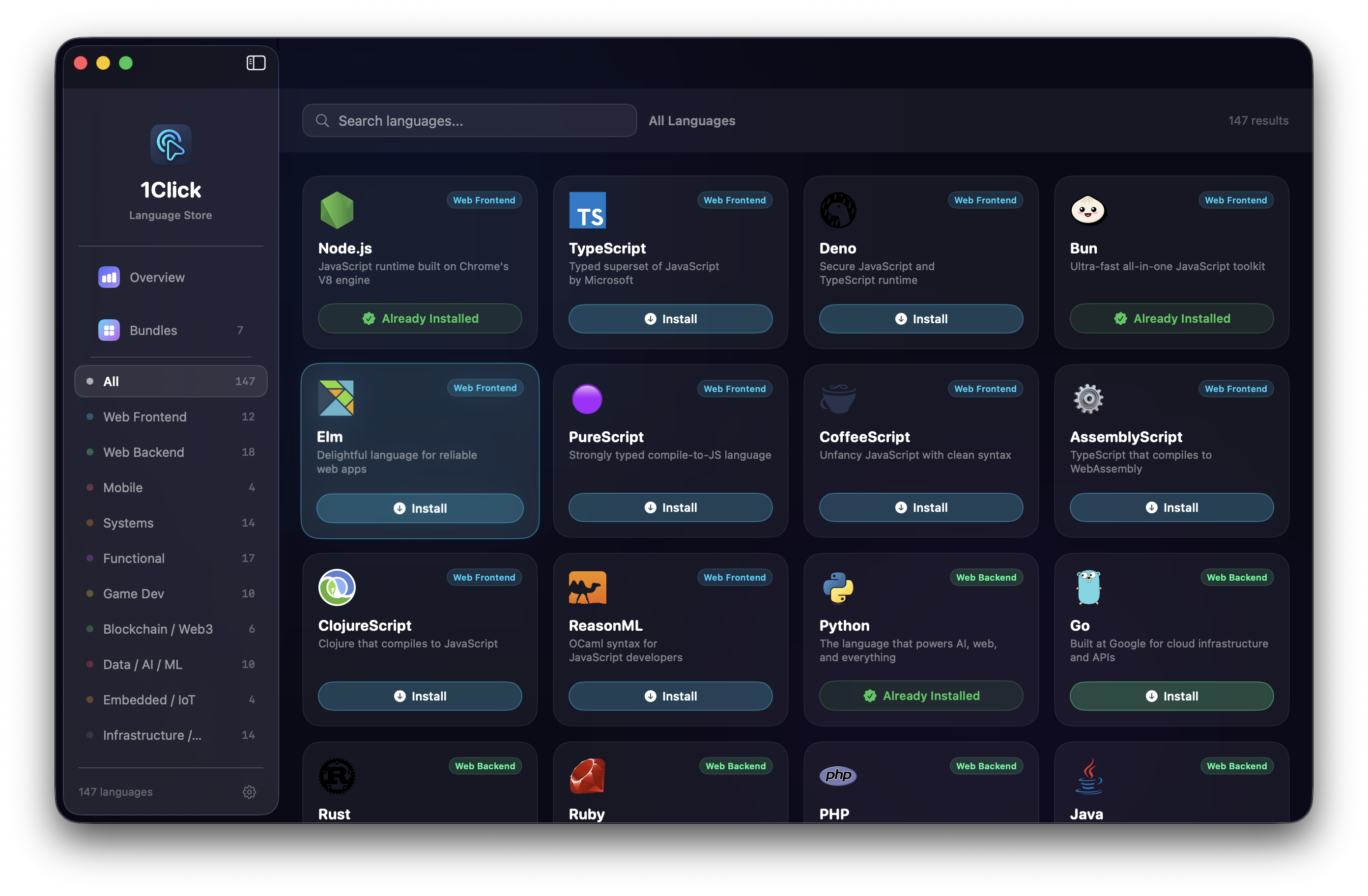Install Go
Screen dimensions: 1368x896
click(1171, 696)
